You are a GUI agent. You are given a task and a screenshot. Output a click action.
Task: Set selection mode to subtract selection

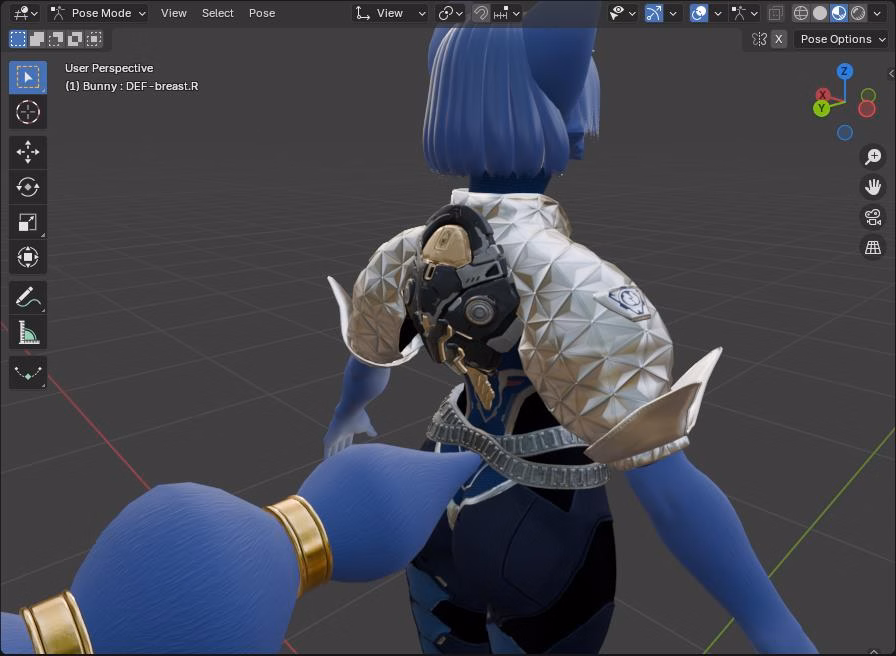click(56, 39)
